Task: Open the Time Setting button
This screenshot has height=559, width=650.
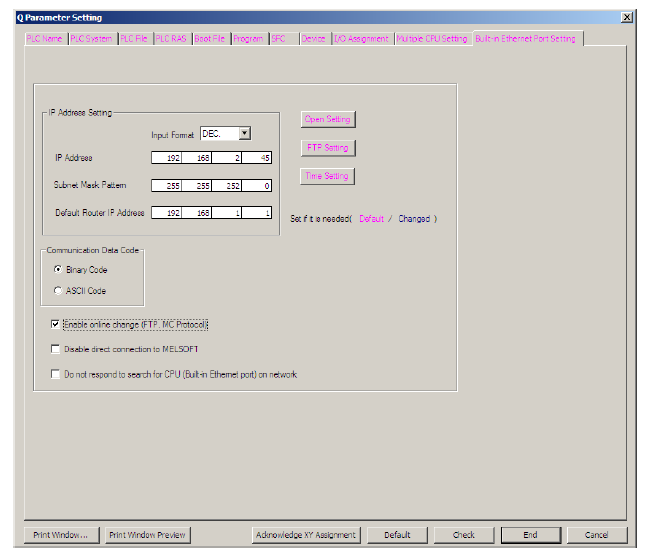Action: tap(327, 176)
